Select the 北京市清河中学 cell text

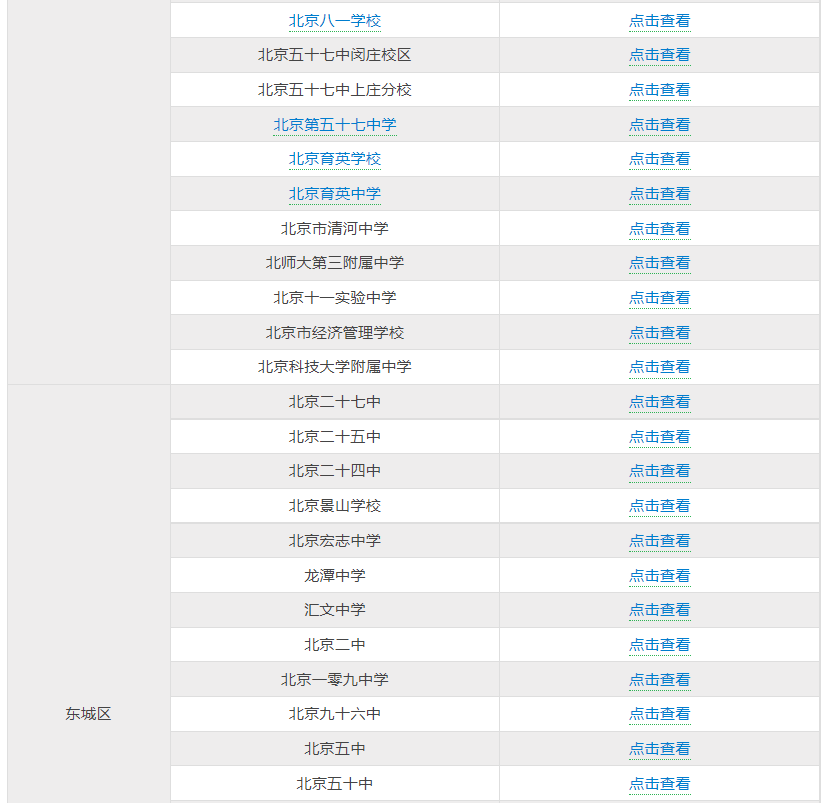pyautogui.click(x=335, y=229)
